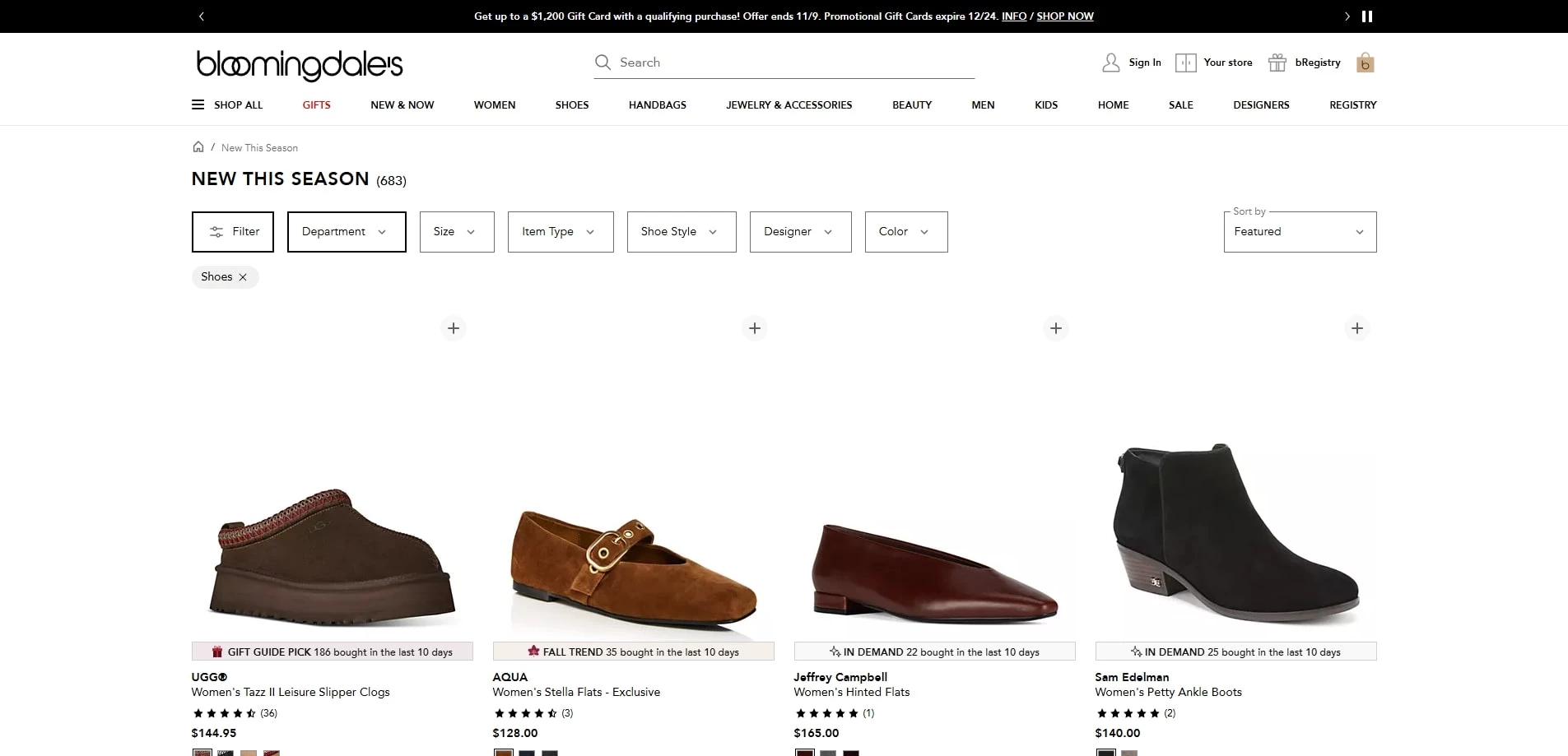Image resolution: width=1568 pixels, height=756 pixels.
Task: Remove the Shoes filter chip
Action: 244,277
